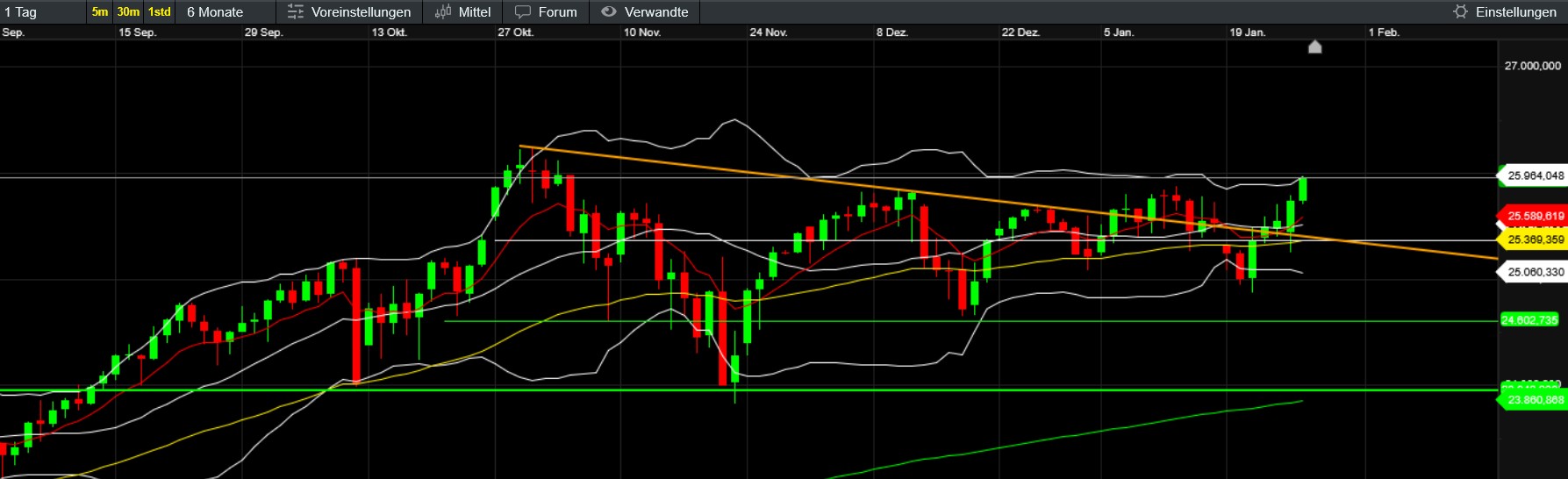1568x479 pixels.
Task: Switch to the 30m timeframe
Action: point(128,12)
